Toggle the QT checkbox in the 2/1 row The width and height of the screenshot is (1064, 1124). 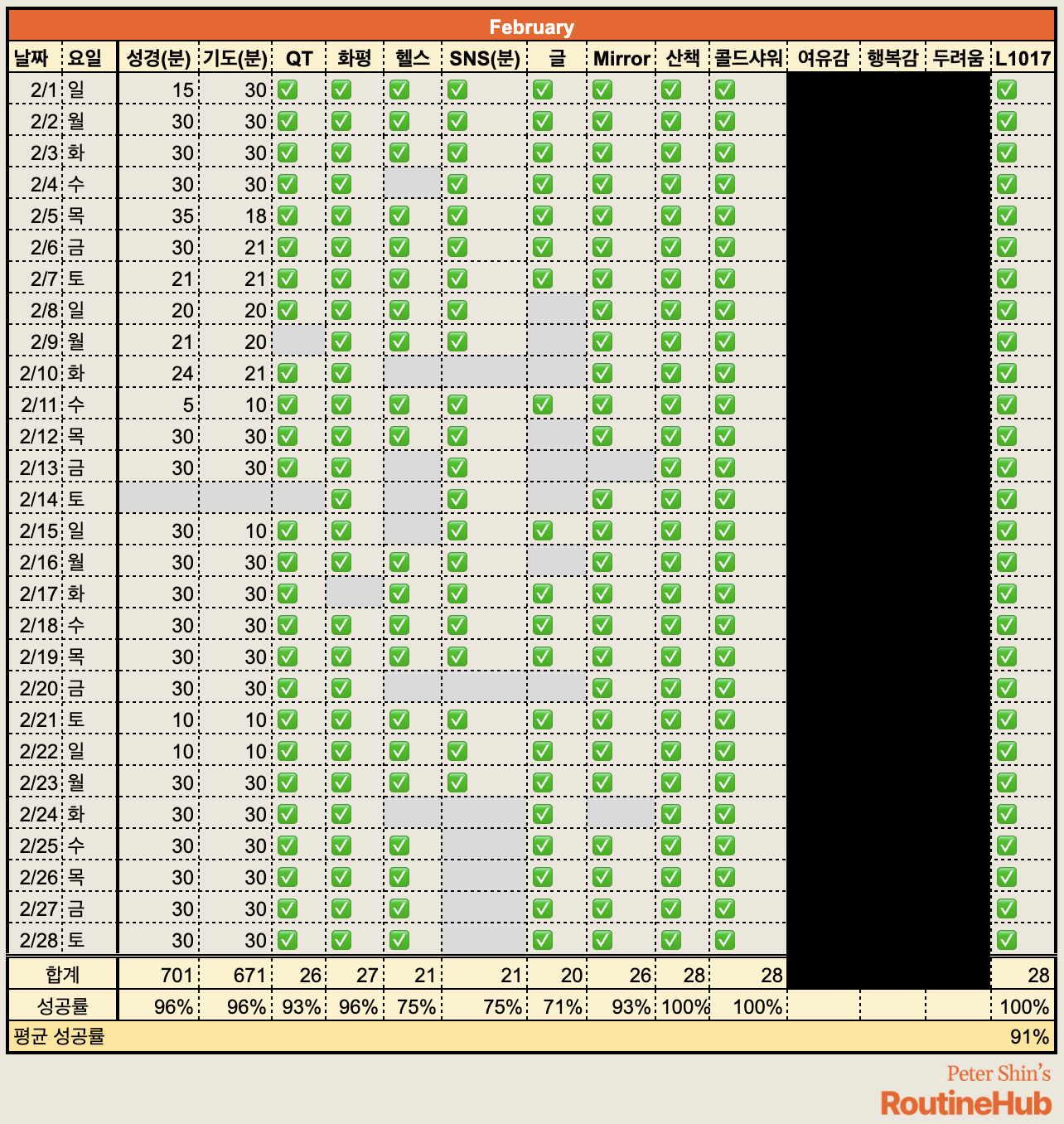[288, 90]
